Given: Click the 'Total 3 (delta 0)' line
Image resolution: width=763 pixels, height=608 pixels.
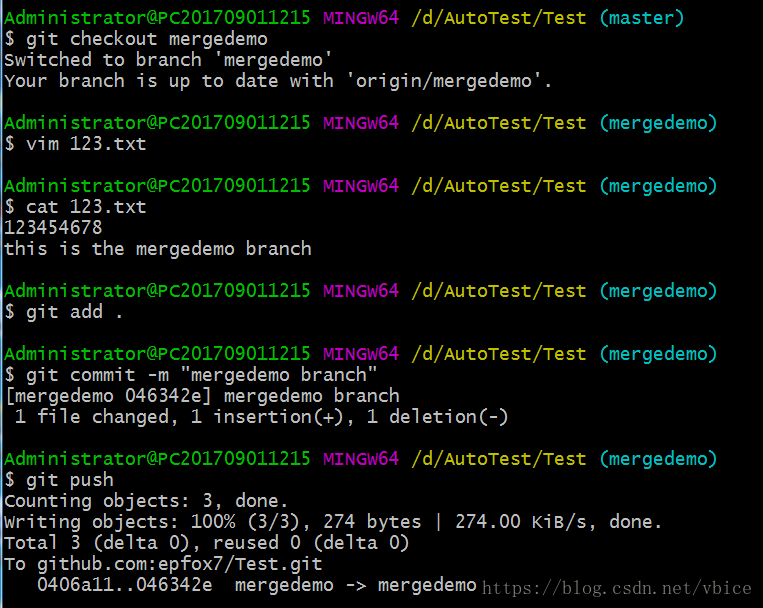Looking at the screenshot, I should pyautogui.click(x=206, y=543).
